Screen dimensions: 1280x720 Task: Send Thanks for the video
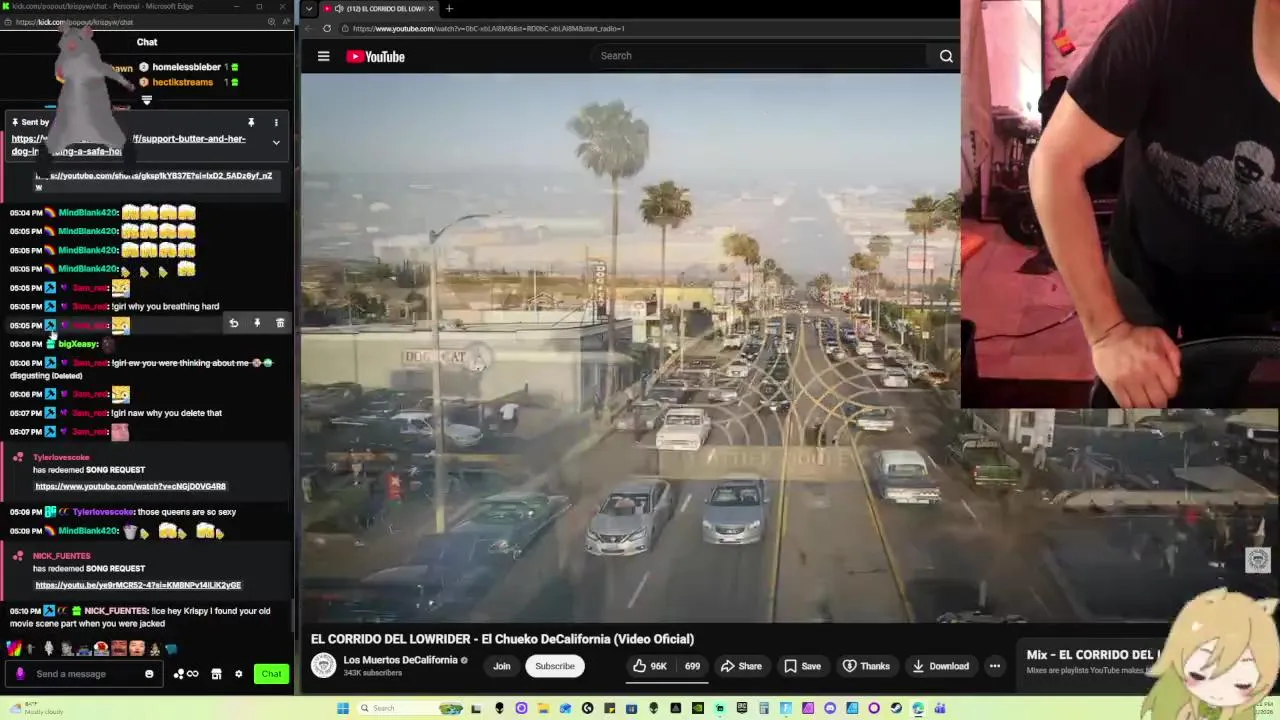point(866,666)
